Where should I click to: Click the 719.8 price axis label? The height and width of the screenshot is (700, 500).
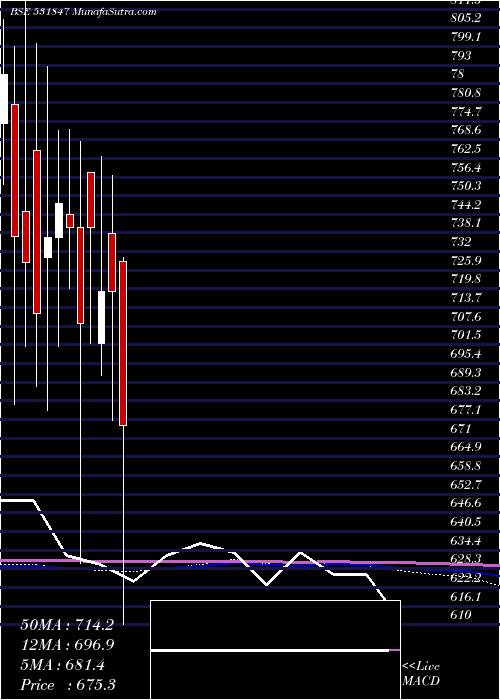coord(466,279)
